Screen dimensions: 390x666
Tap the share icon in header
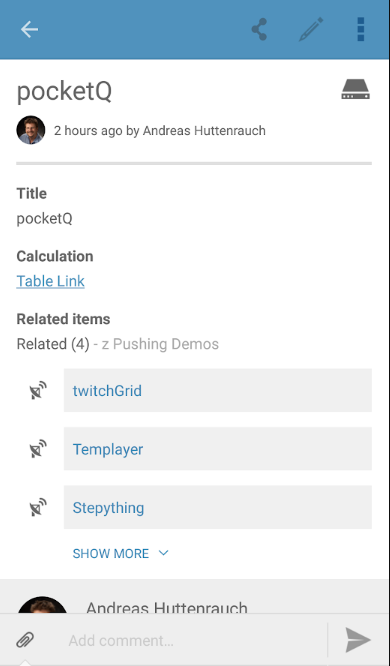tap(259, 29)
